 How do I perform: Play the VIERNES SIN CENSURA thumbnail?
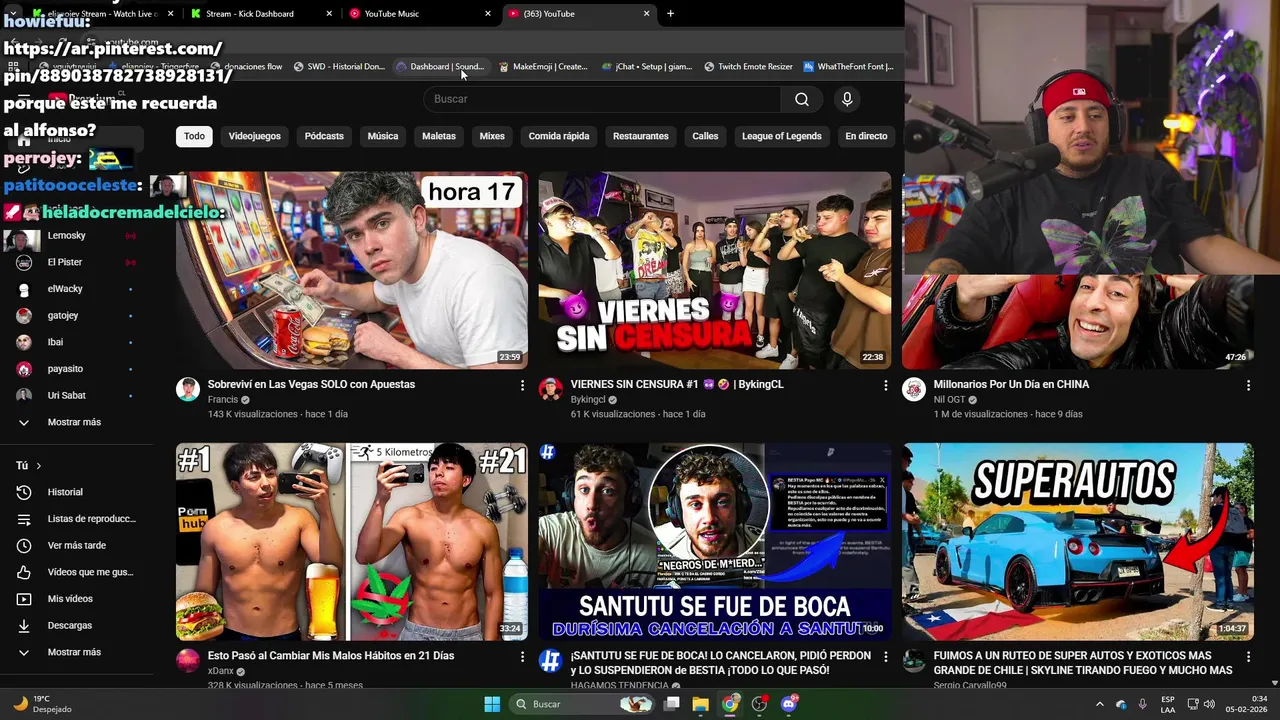pos(715,270)
